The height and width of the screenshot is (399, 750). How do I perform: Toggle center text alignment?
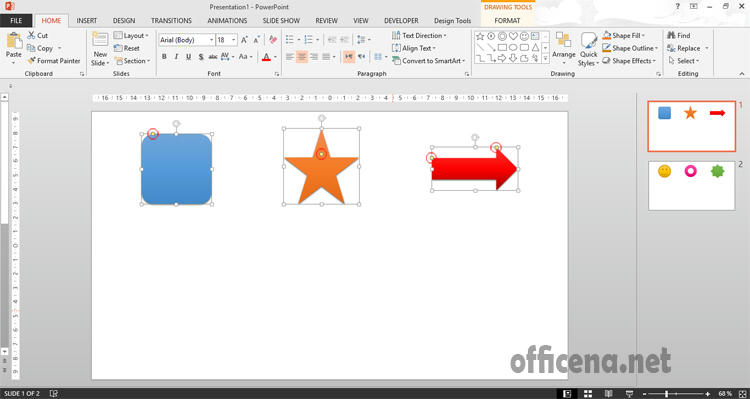tap(302, 57)
